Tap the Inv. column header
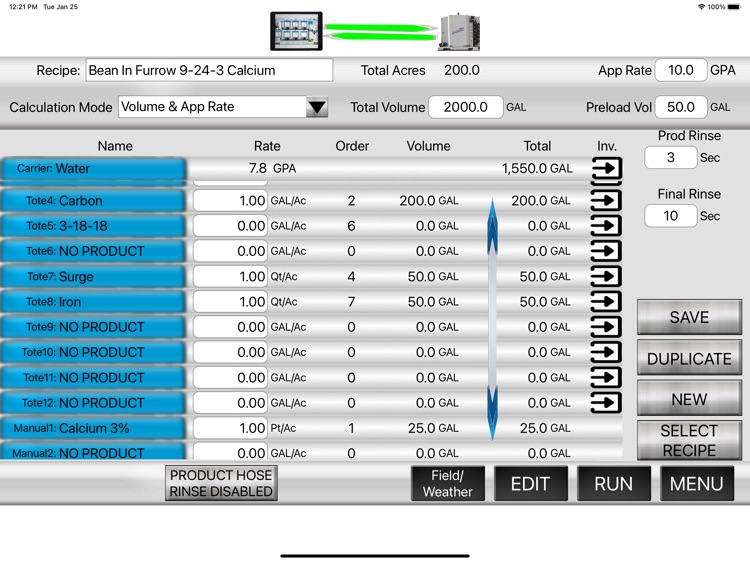Screen dimensions: 750x562 (607, 146)
